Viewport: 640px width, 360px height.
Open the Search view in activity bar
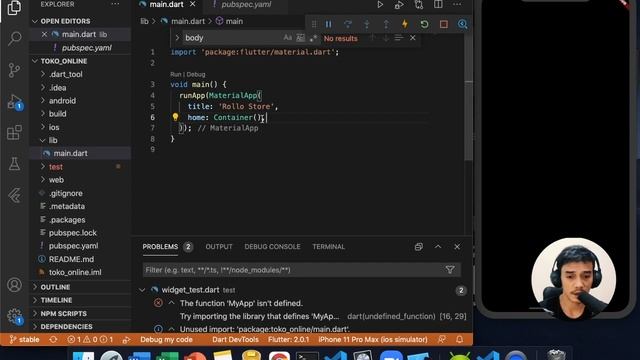[14, 39]
